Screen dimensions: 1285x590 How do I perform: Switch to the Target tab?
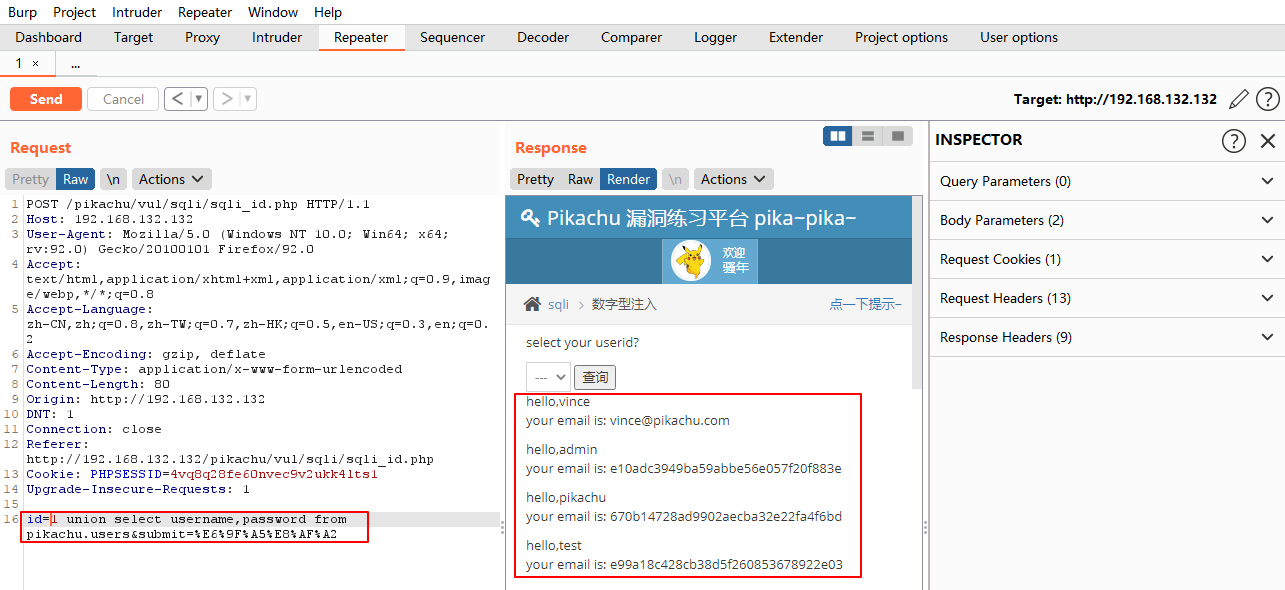click(133, 37)
